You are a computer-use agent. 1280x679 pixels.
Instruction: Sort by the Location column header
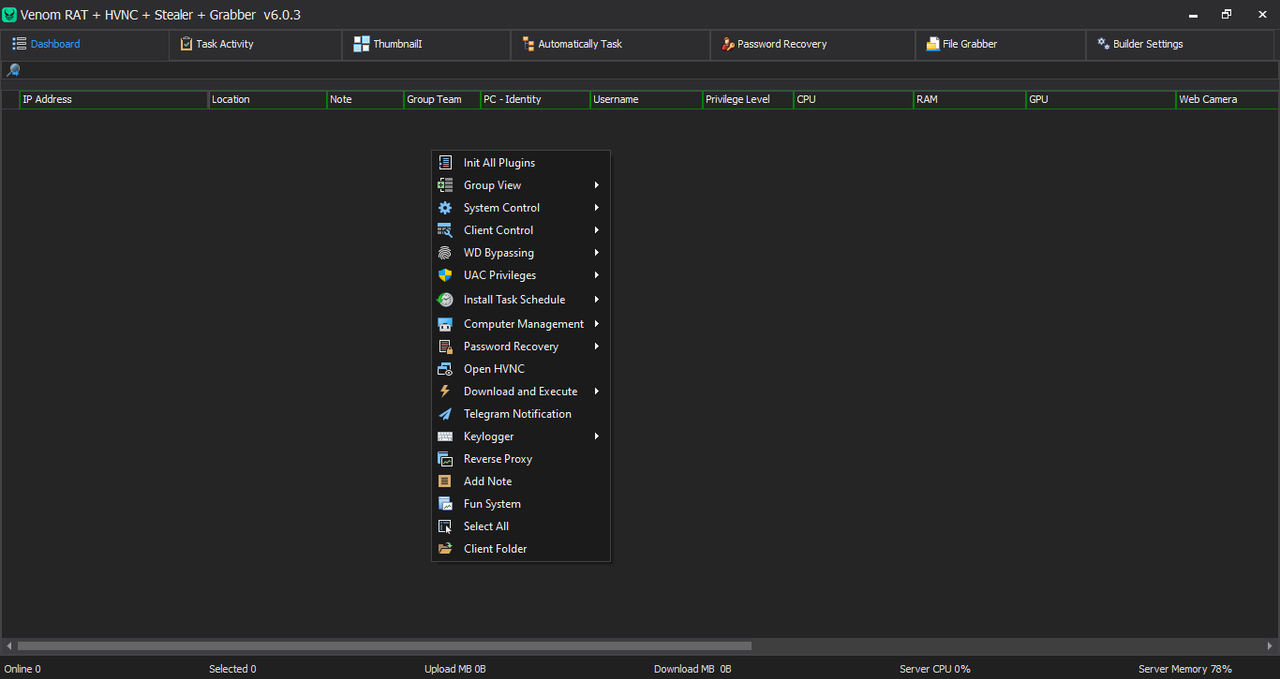(x=268, y=99)
